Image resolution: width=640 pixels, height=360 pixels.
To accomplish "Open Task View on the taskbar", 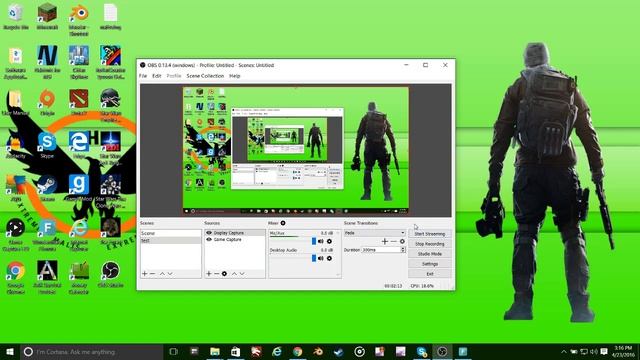I will 173,351.
